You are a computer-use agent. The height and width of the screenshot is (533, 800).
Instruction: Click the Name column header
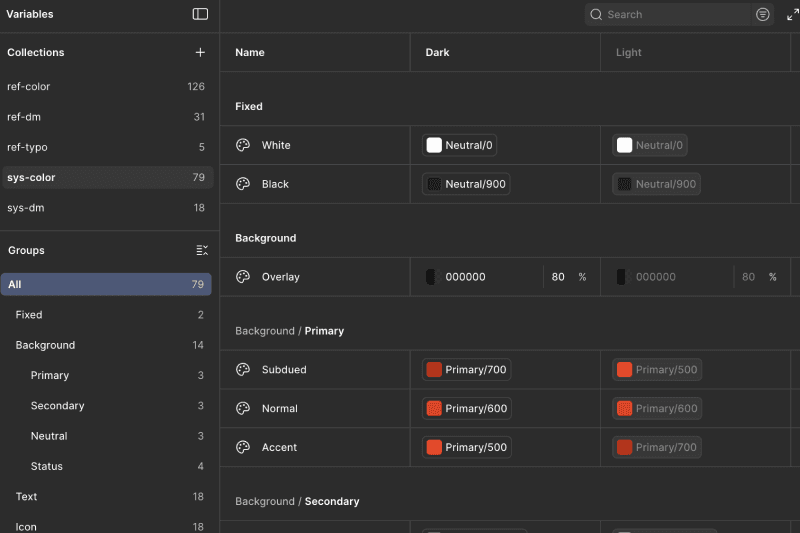pyautogui.click(x=249, y=53)
